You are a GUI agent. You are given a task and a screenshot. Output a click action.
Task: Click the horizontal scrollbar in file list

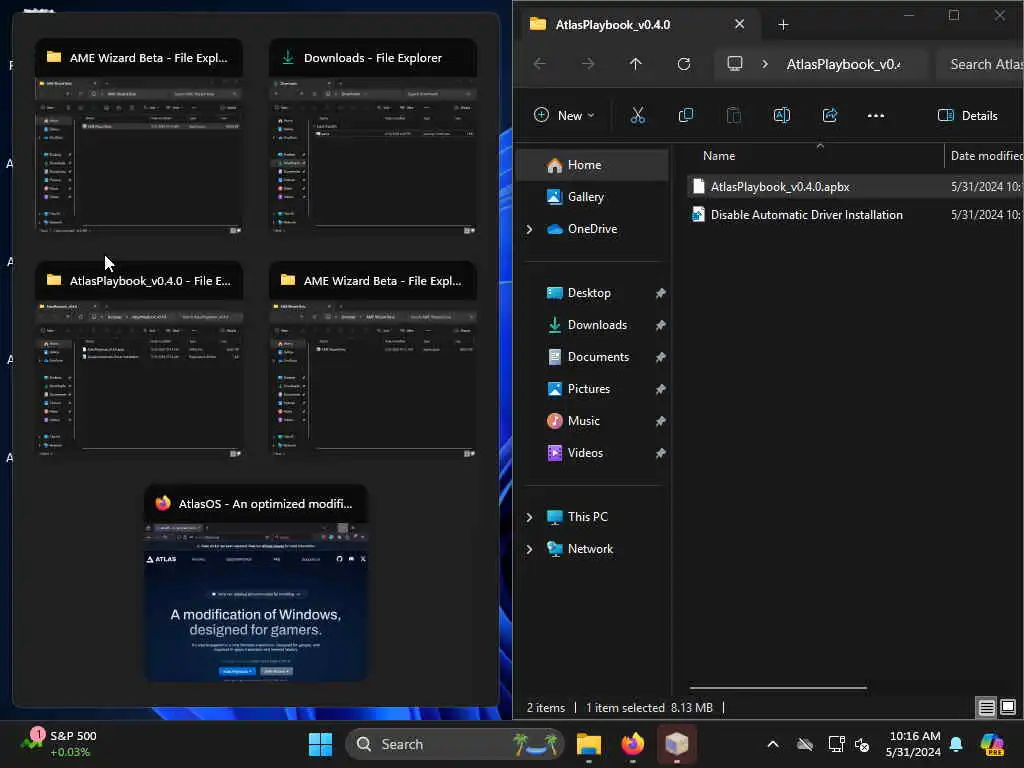(778, 687)
